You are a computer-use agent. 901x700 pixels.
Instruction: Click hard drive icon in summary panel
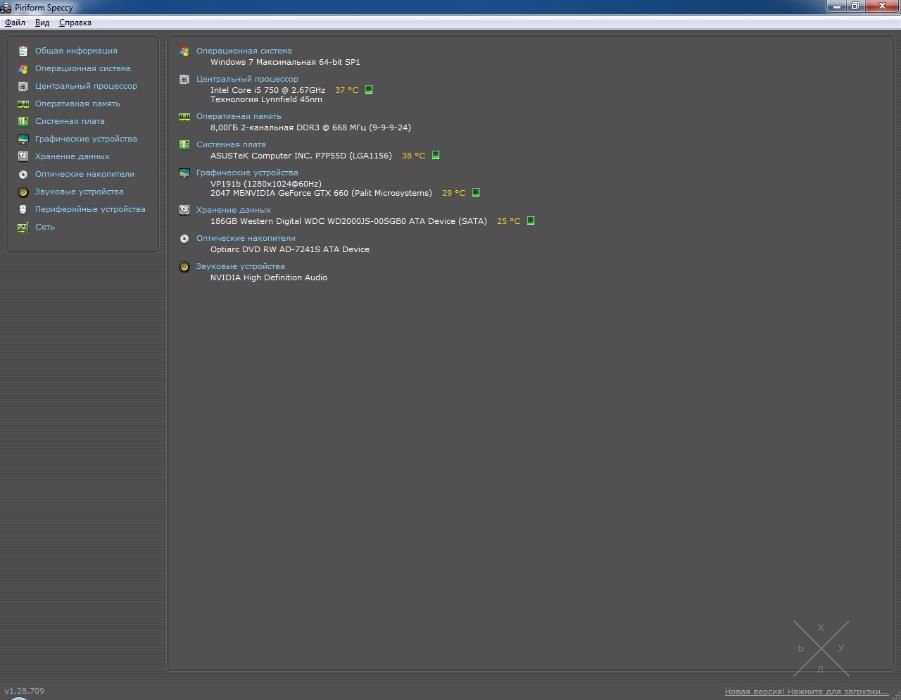[x=184, y=210]
